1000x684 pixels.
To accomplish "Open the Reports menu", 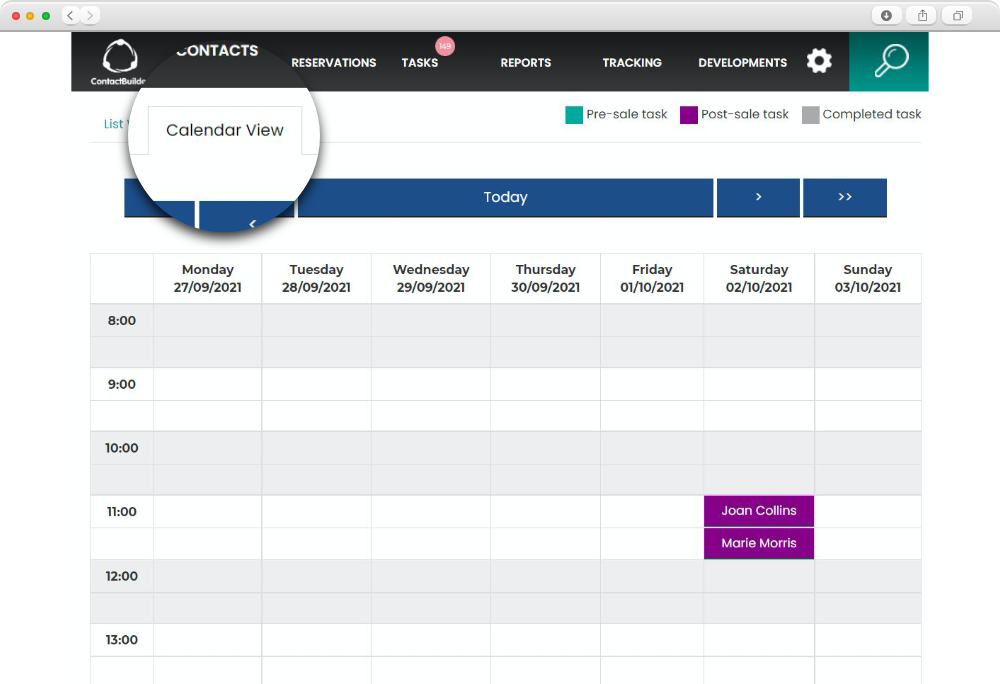I will [x=525, y=62].
